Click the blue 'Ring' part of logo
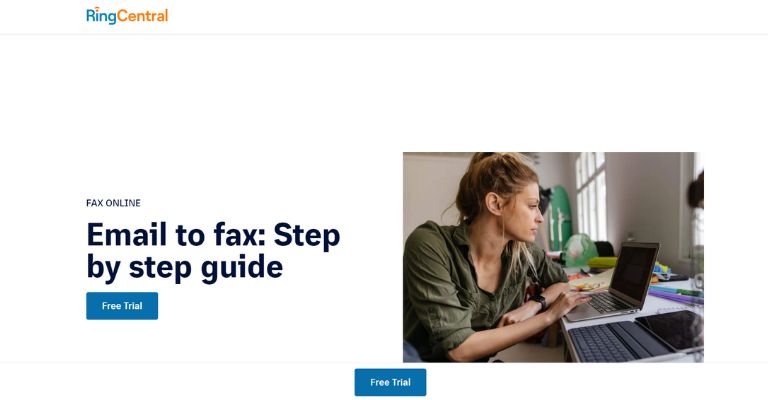 tap(101, 16)
